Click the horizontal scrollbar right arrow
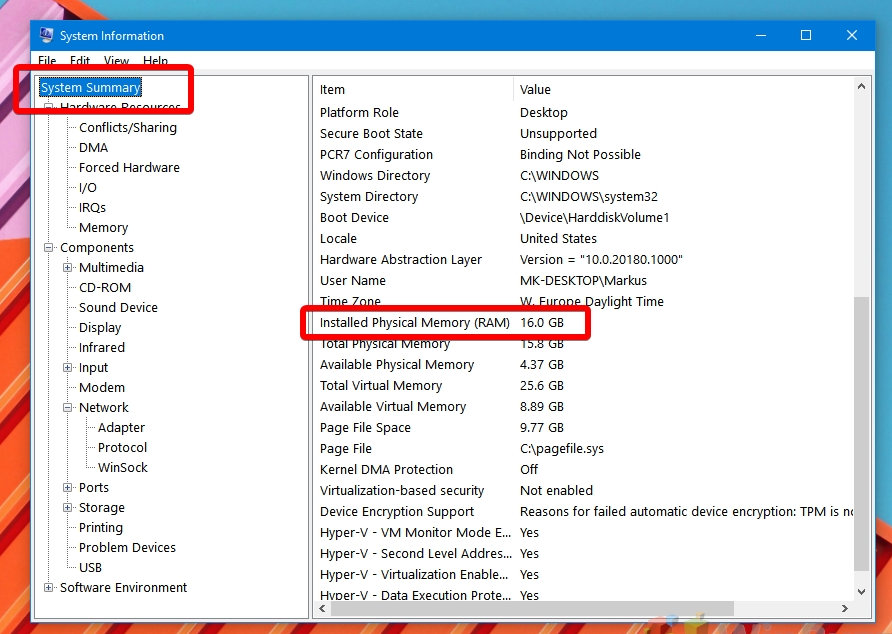The width and height of the screenshot is (892, 634). [x=846, y=607]
